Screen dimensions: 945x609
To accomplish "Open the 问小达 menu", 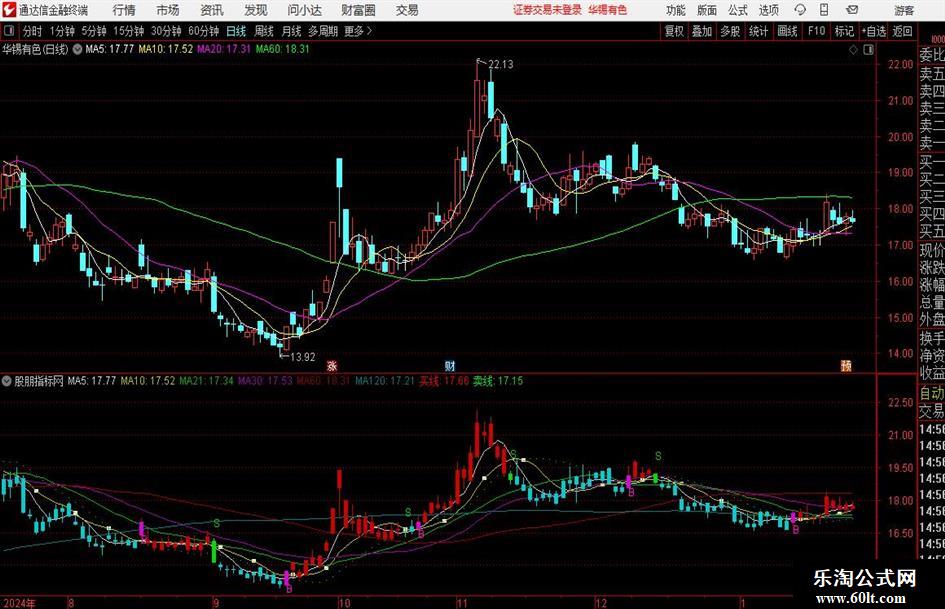I will point(304,10).
